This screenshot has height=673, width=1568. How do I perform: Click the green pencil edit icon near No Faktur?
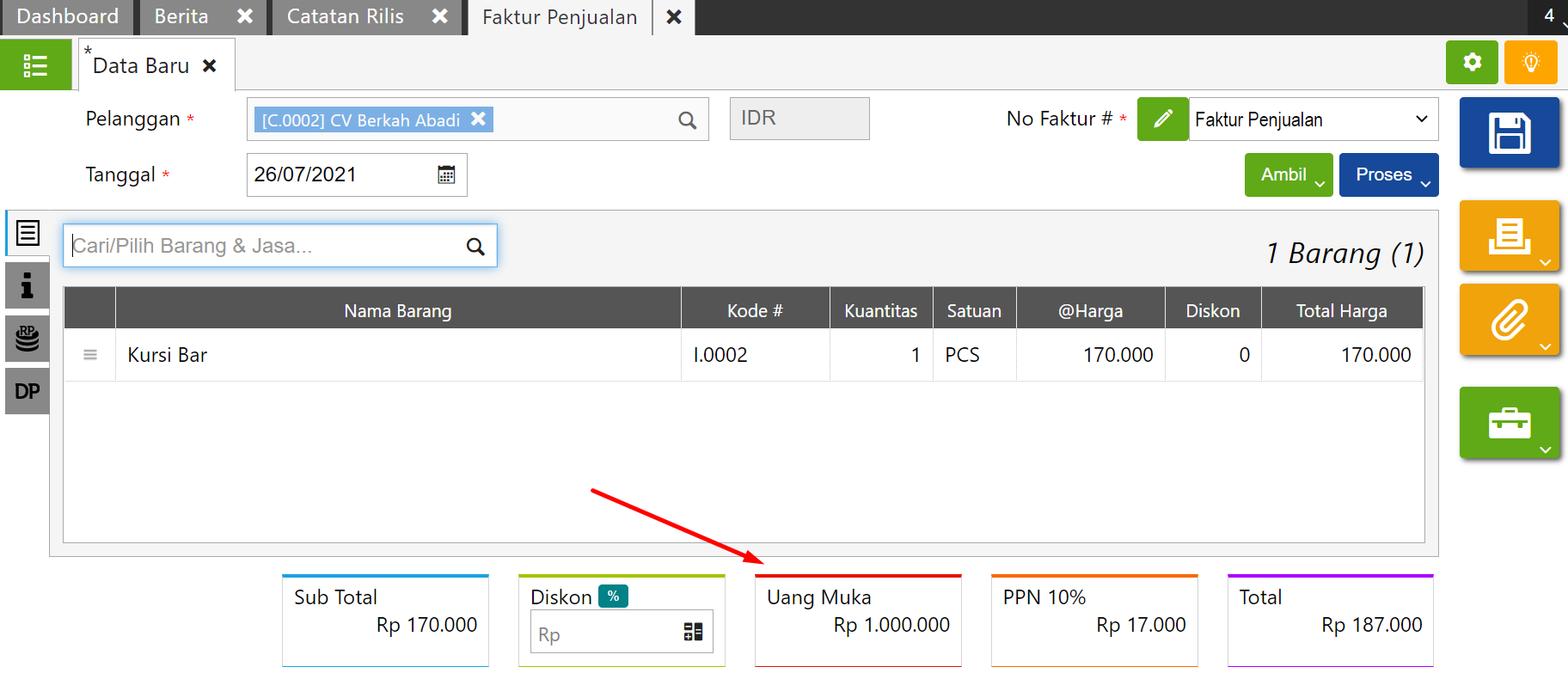point(1162,119)
